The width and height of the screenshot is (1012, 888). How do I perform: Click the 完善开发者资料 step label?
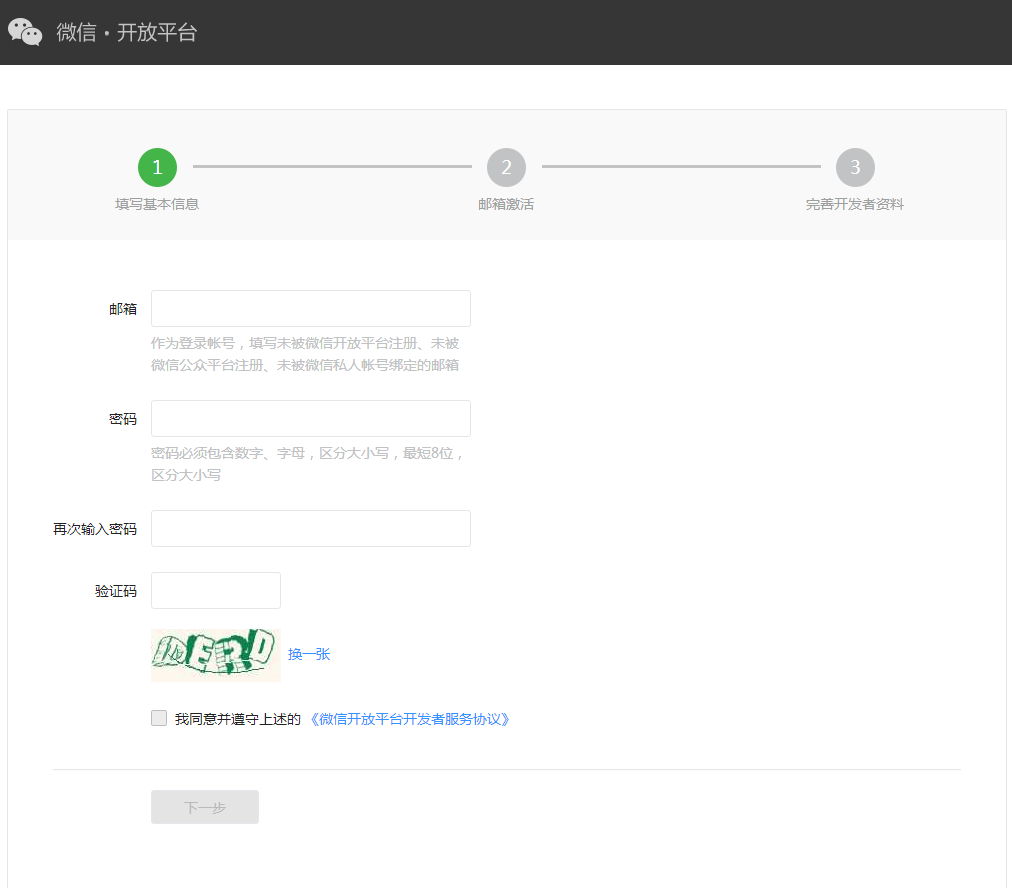(855, 204)
